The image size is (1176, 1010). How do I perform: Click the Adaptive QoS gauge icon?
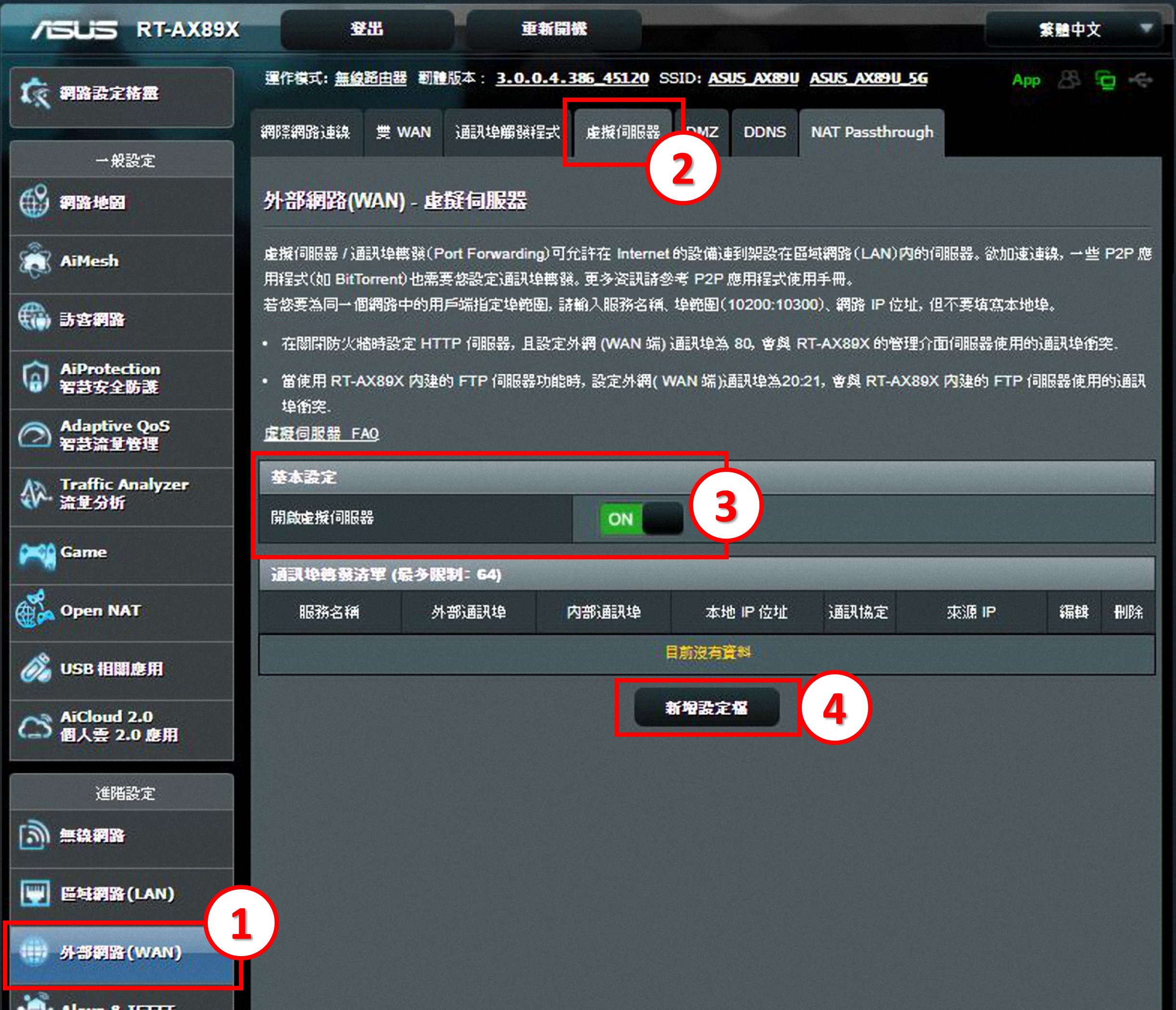tap(35, 435)
